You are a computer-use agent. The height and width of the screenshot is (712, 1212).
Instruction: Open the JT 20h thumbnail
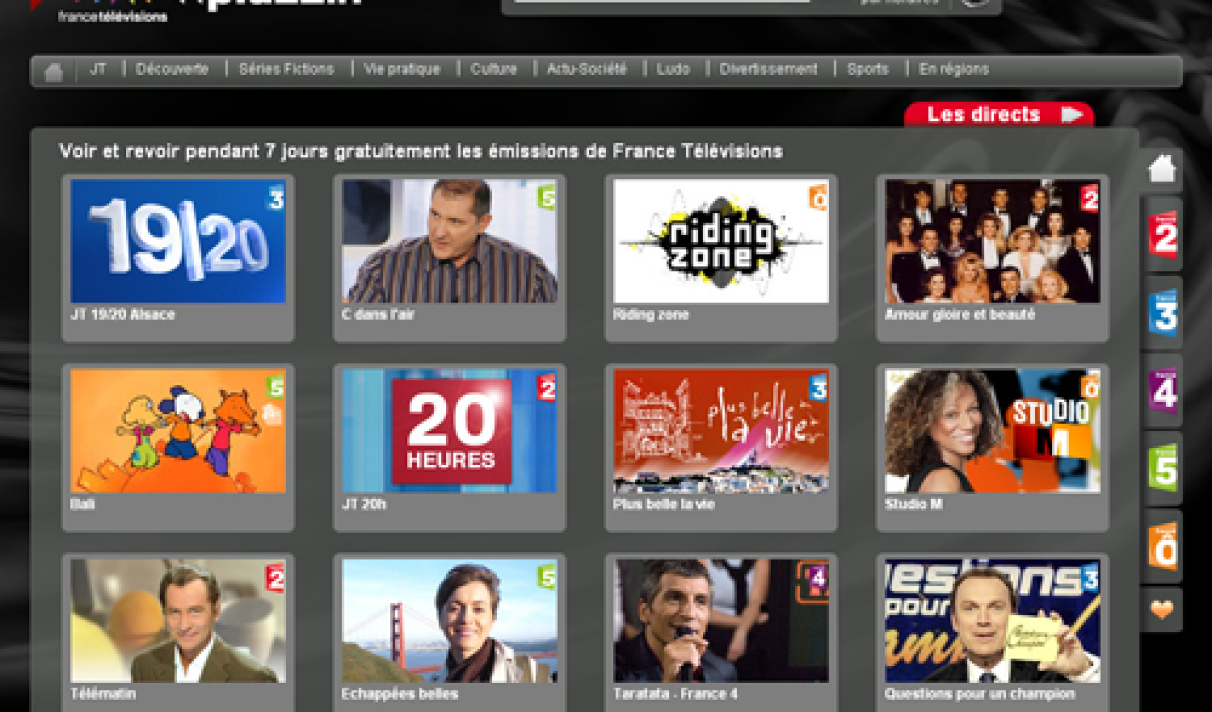449,431
